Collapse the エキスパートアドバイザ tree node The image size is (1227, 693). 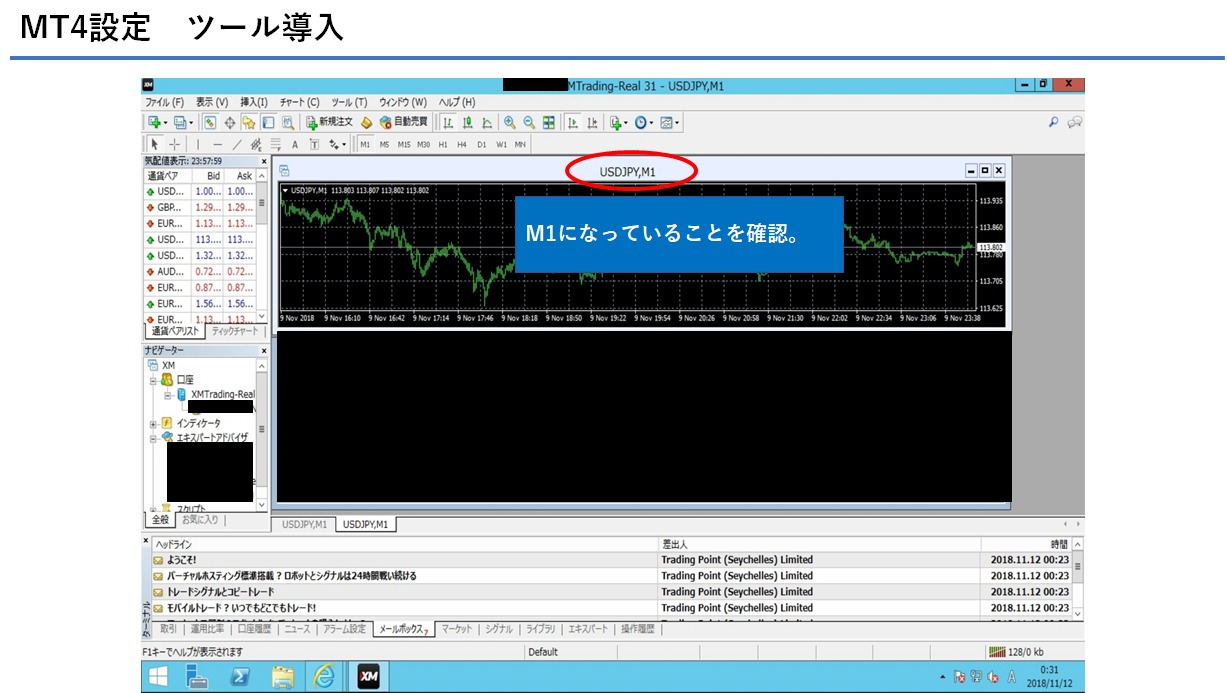tap(154, 437)
